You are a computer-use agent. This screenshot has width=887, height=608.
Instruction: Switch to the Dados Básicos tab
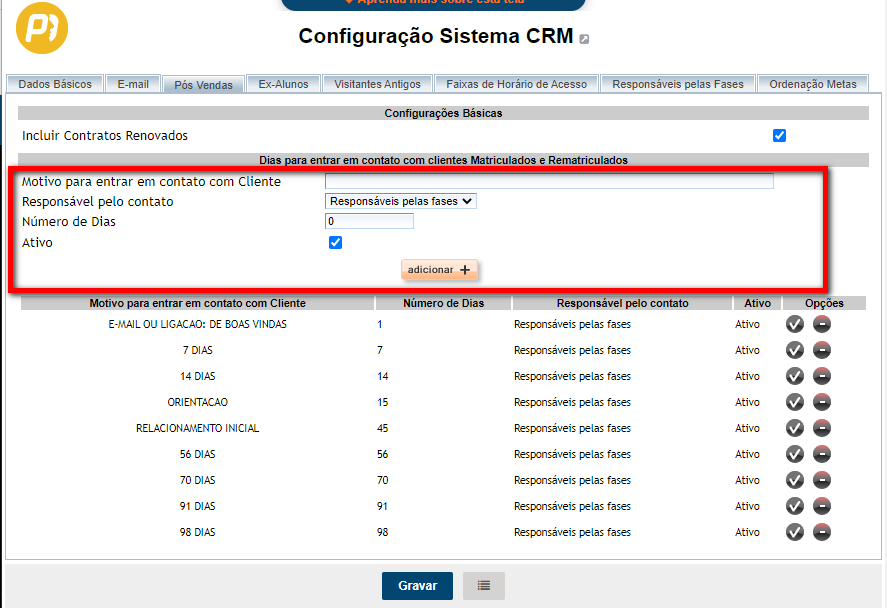55,84
